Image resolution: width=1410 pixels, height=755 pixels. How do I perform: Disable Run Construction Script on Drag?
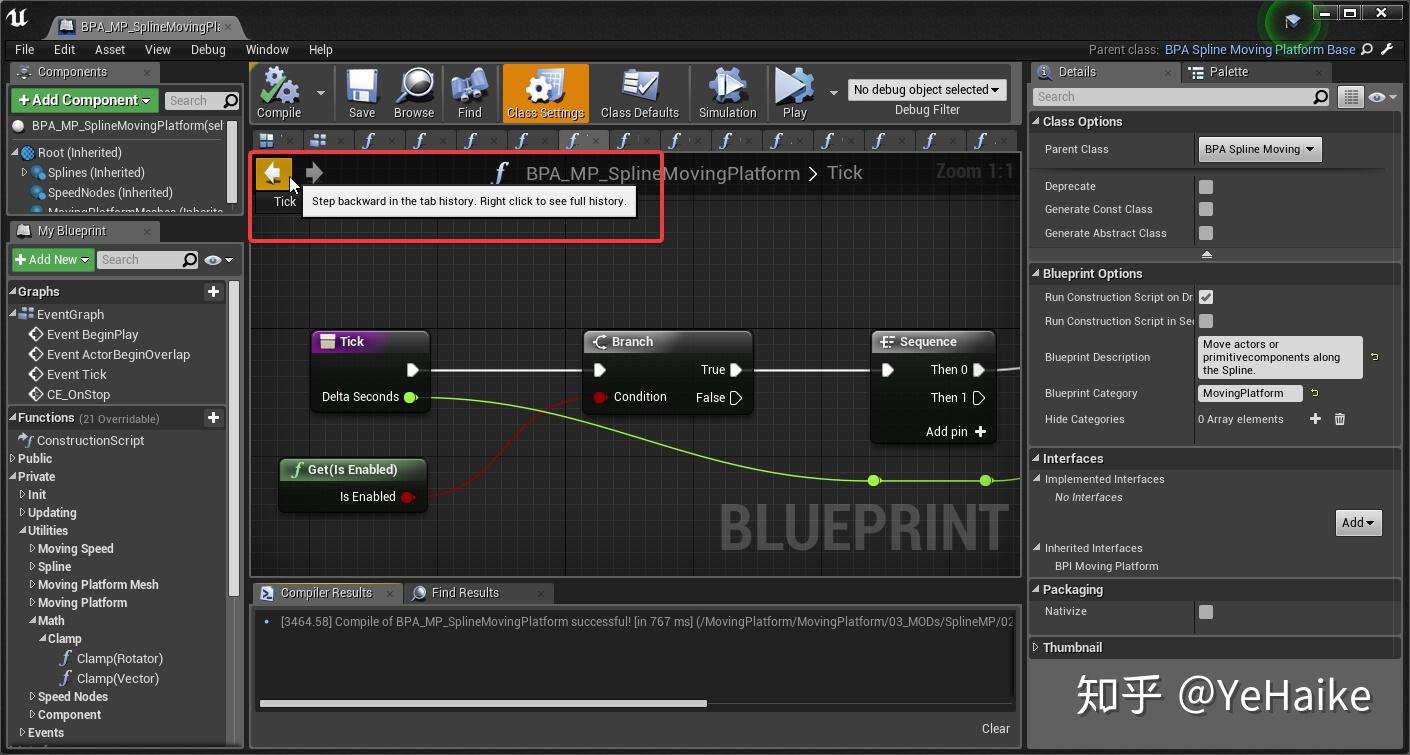1205,297
